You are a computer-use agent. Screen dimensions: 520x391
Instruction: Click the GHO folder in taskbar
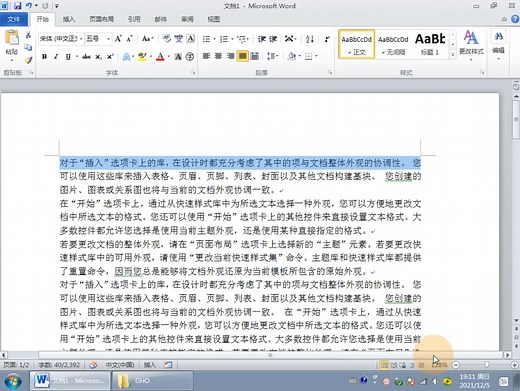tap(152, 381)
